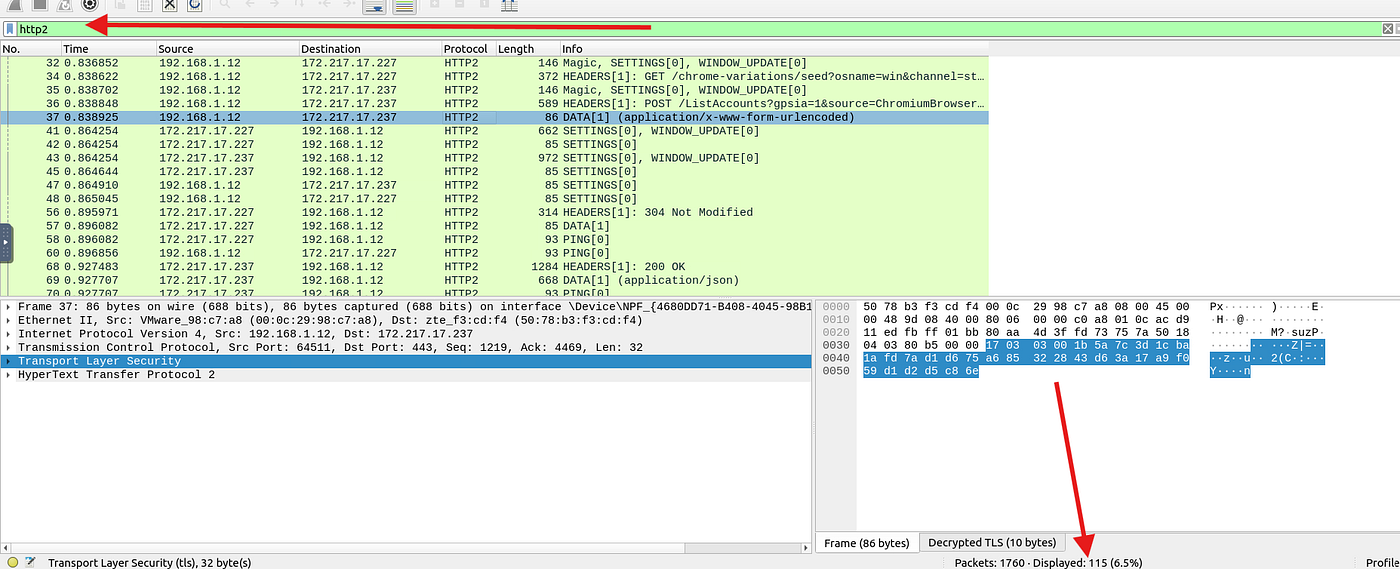Expand Transport Layer Security node

[x=9, y=361]
